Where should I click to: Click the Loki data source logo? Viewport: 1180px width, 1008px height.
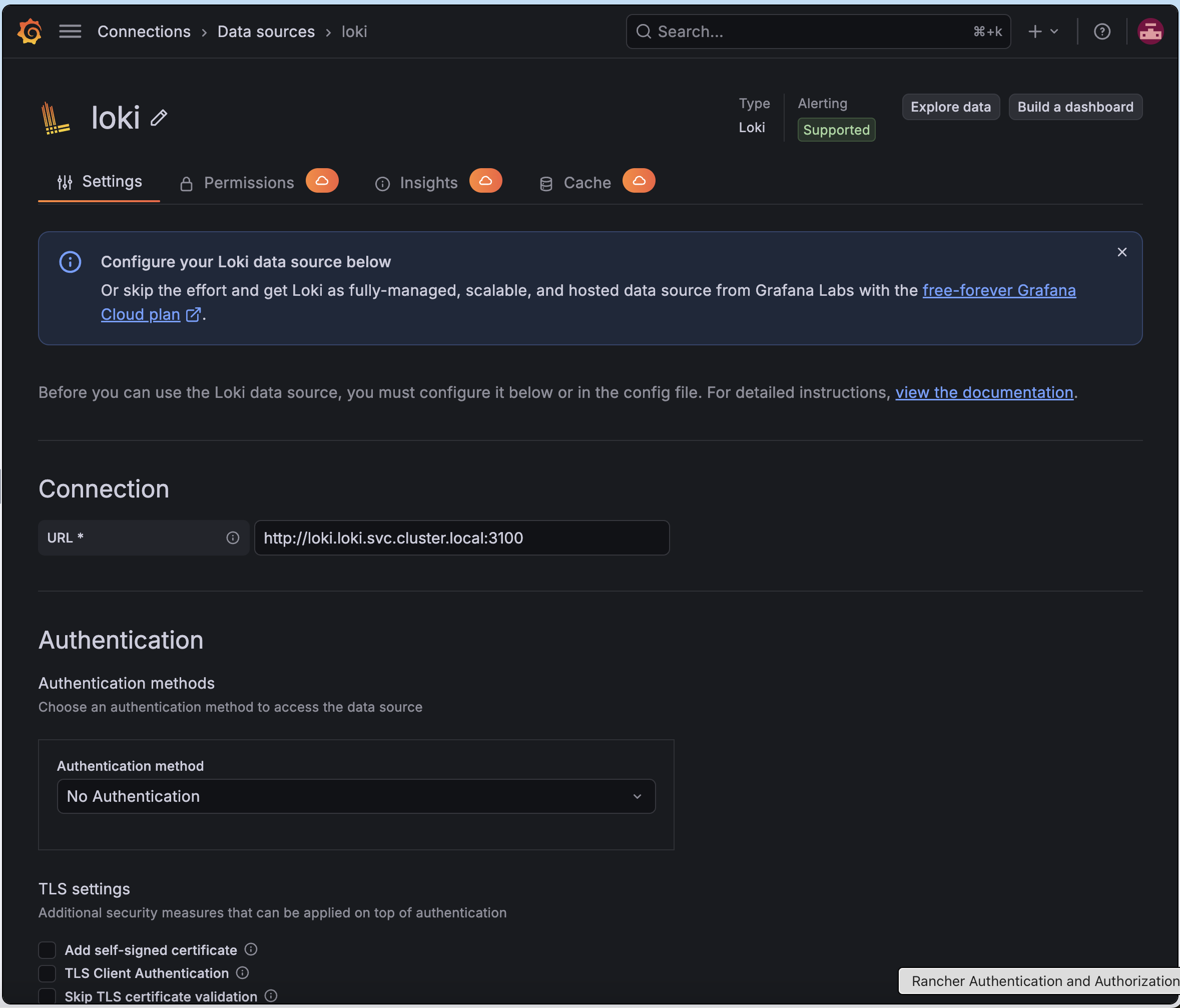[x=56, y=118]
